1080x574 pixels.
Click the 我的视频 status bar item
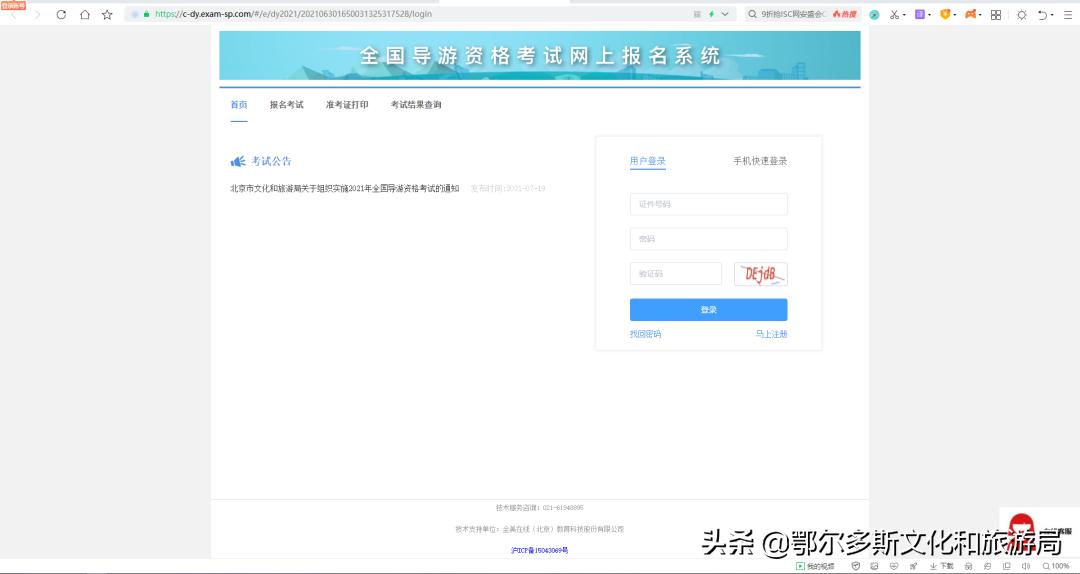[815, 566]
